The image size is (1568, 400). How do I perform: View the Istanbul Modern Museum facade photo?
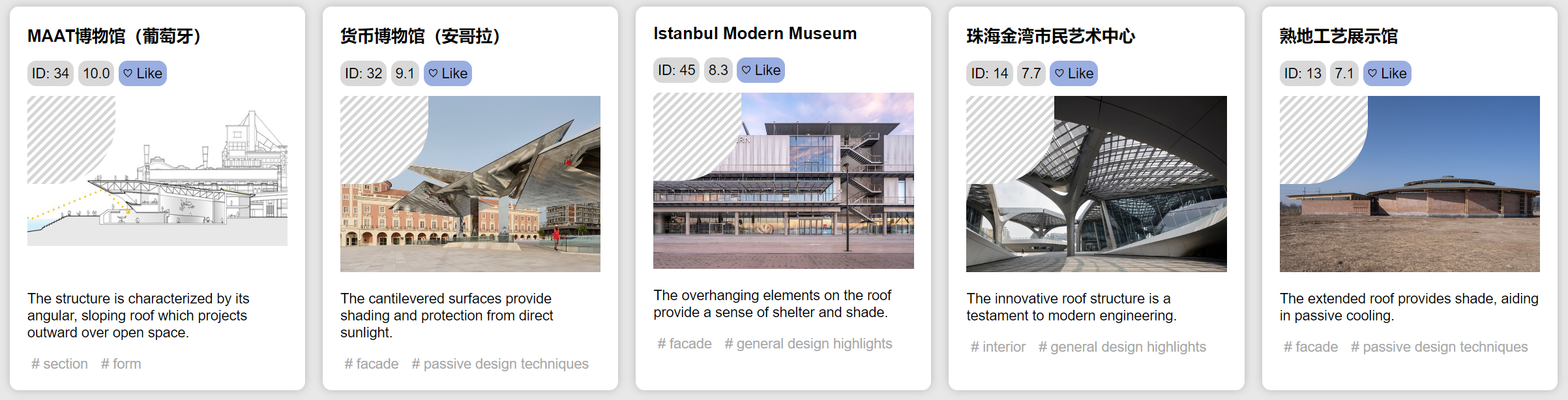(783, 181)
